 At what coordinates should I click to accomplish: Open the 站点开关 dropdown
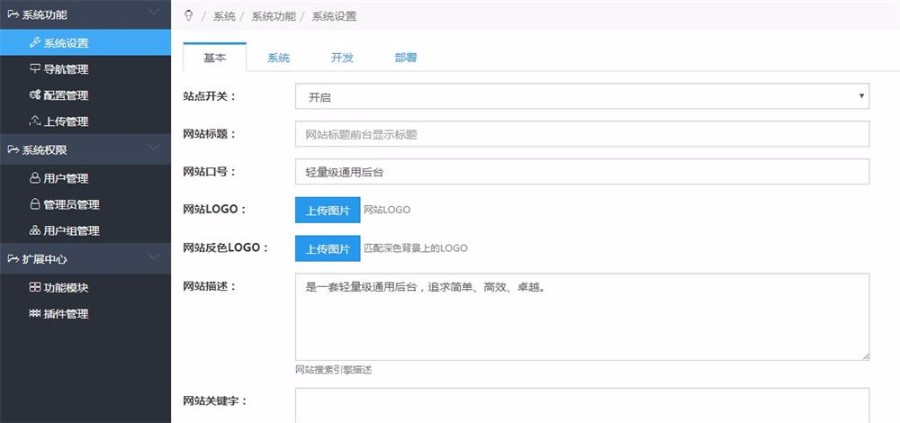pos(582,96)
